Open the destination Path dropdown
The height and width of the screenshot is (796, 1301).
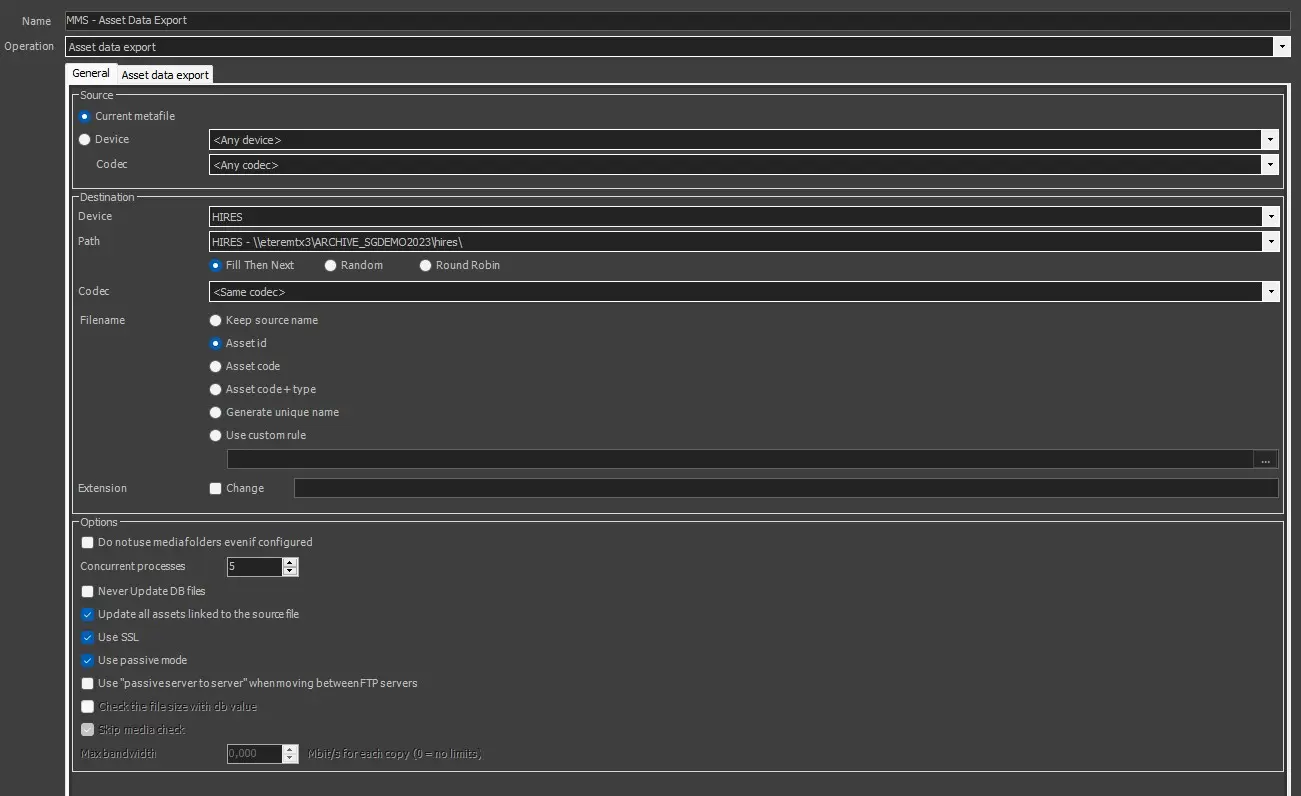[1270, 242]
